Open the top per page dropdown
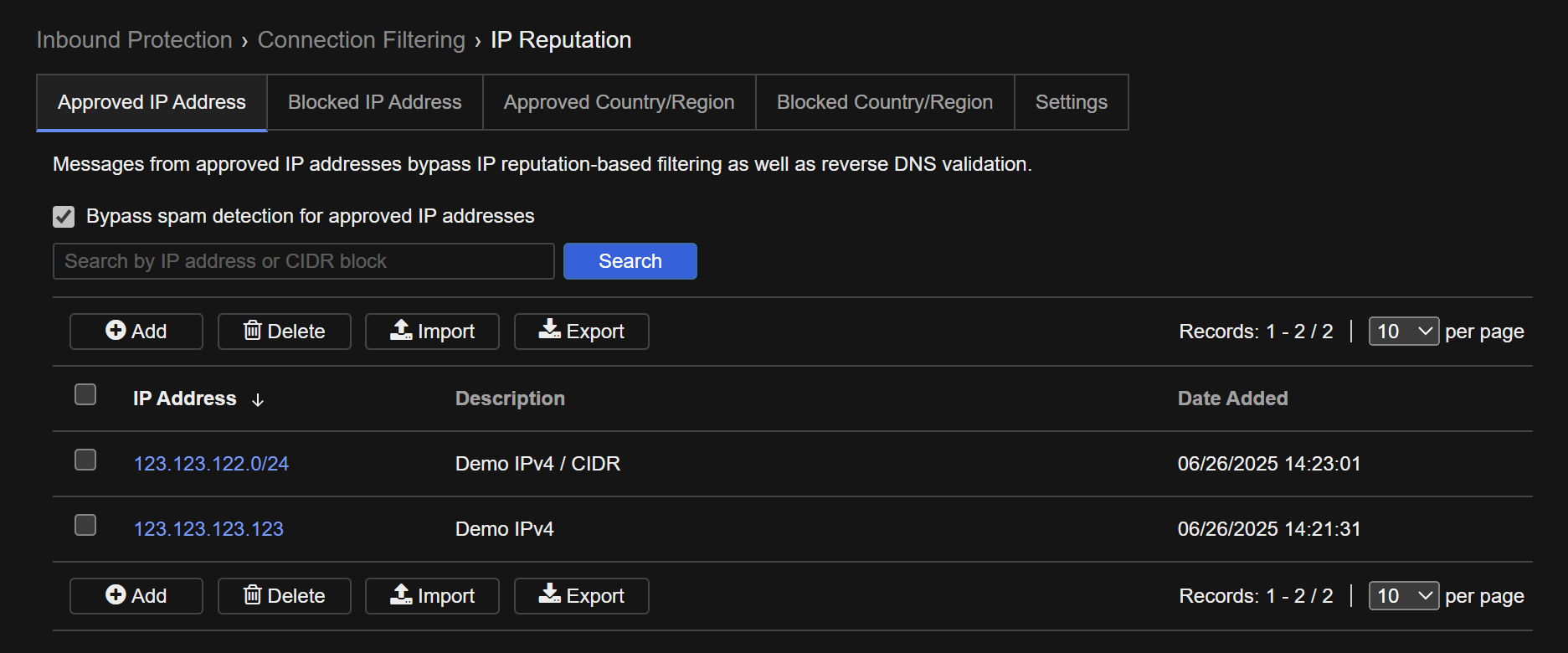 (1403, 332)
